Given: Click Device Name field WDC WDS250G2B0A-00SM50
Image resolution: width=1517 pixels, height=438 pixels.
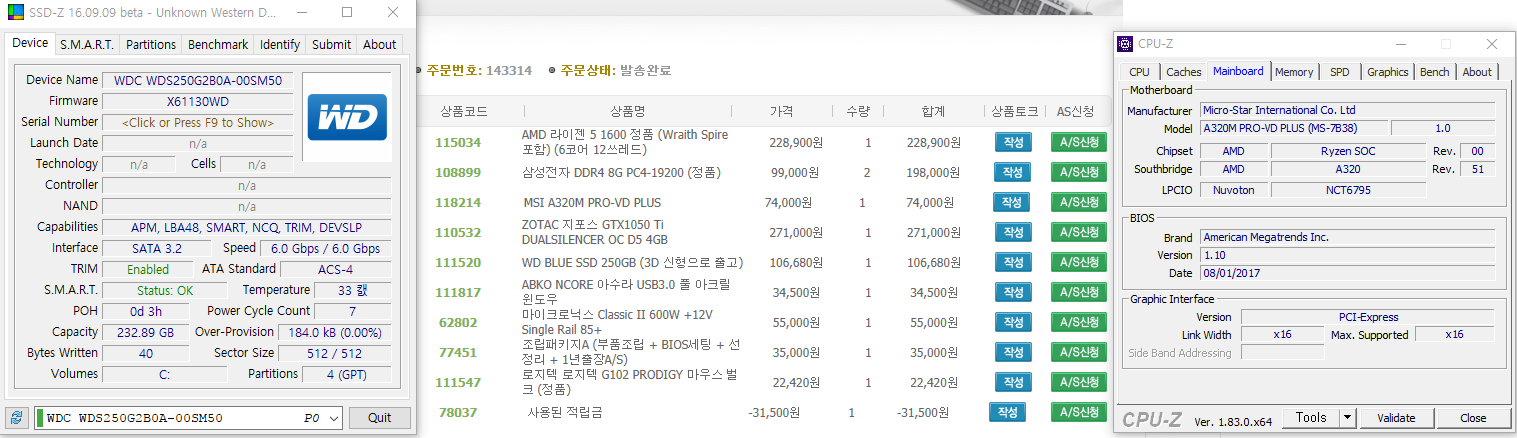Looking at the screenshot, I should (198, 81).
